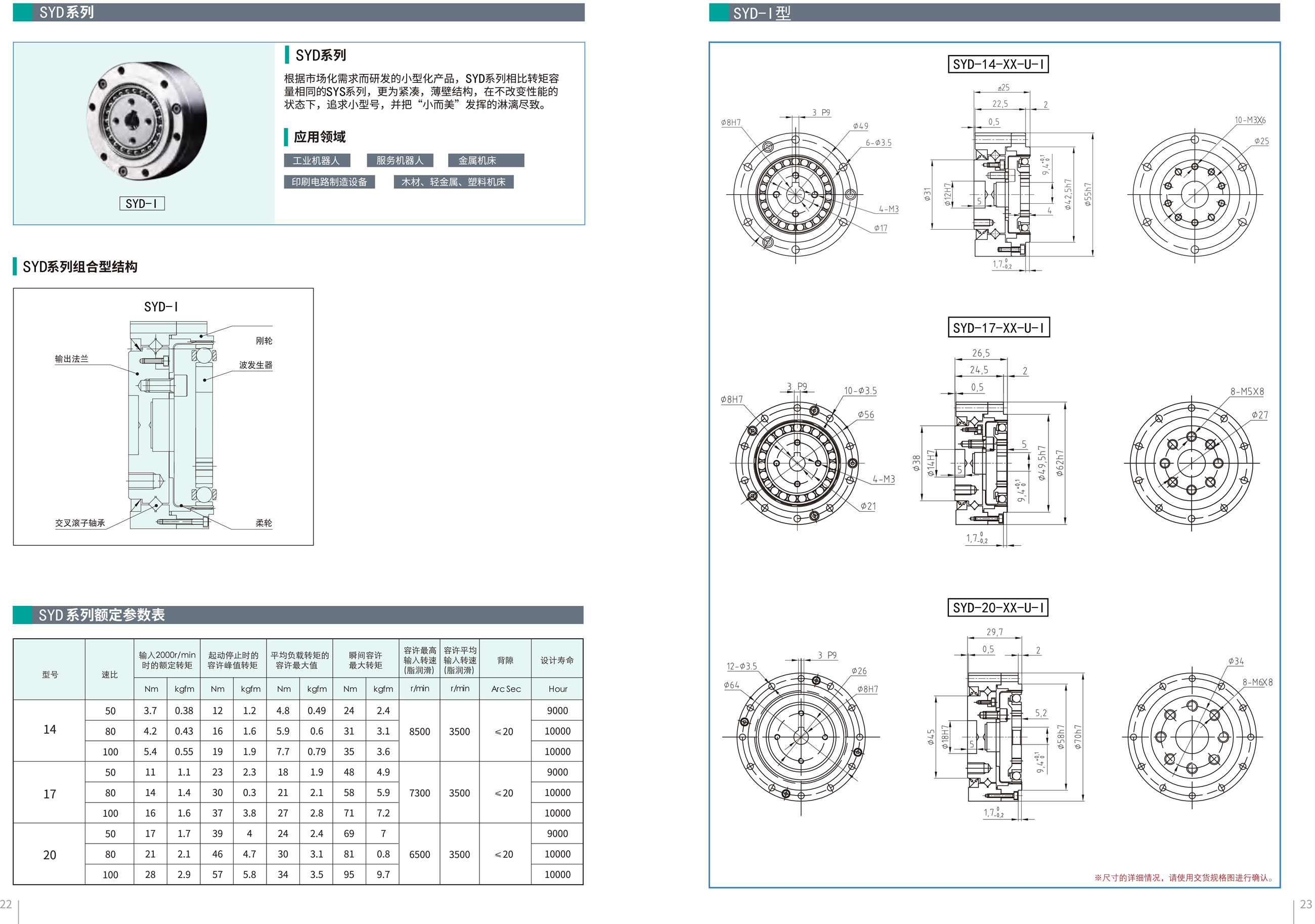
Task: Click the '7300' max input speed cell
Action: [420, 793]
